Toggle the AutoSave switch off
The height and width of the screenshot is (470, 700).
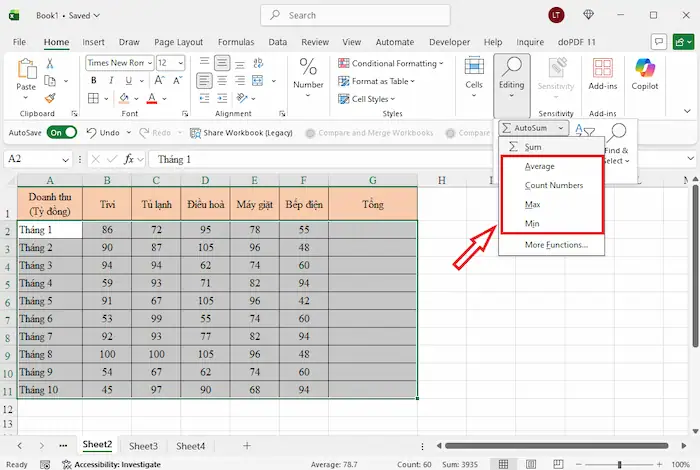[61, 132]
